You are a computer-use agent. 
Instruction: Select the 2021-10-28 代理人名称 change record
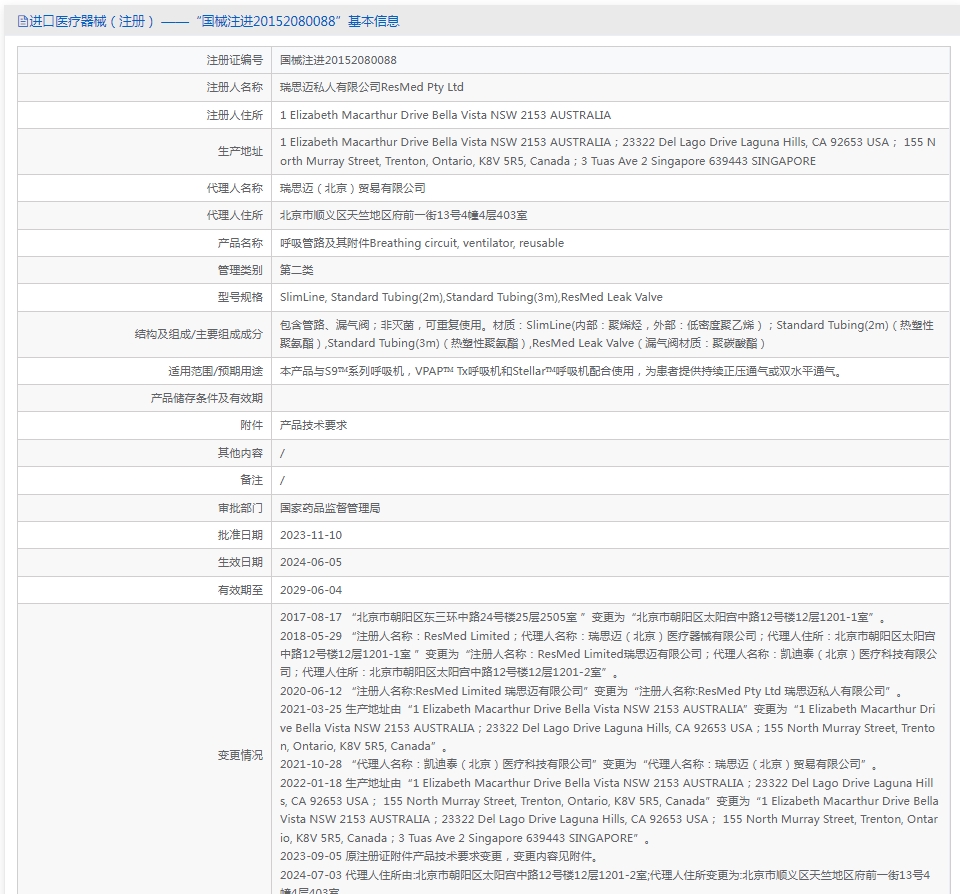[579, 764]
